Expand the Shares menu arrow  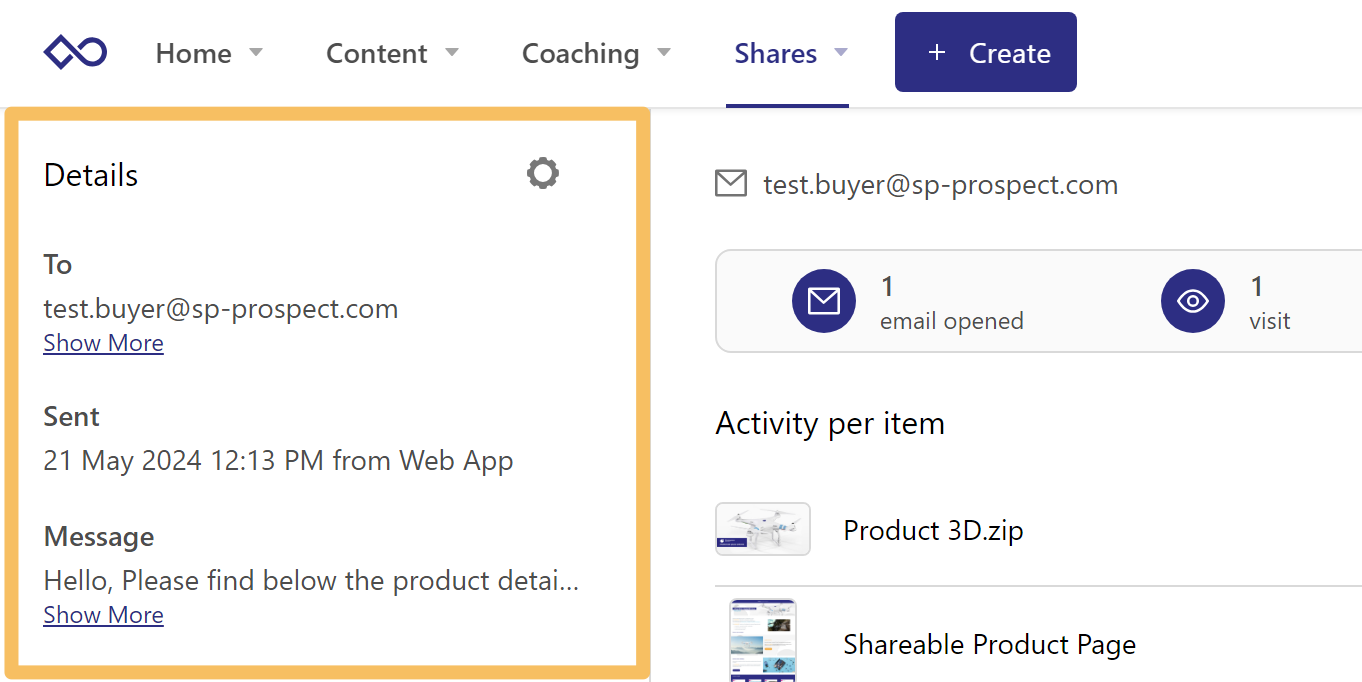pyautogui.click(x=841, y=52)
